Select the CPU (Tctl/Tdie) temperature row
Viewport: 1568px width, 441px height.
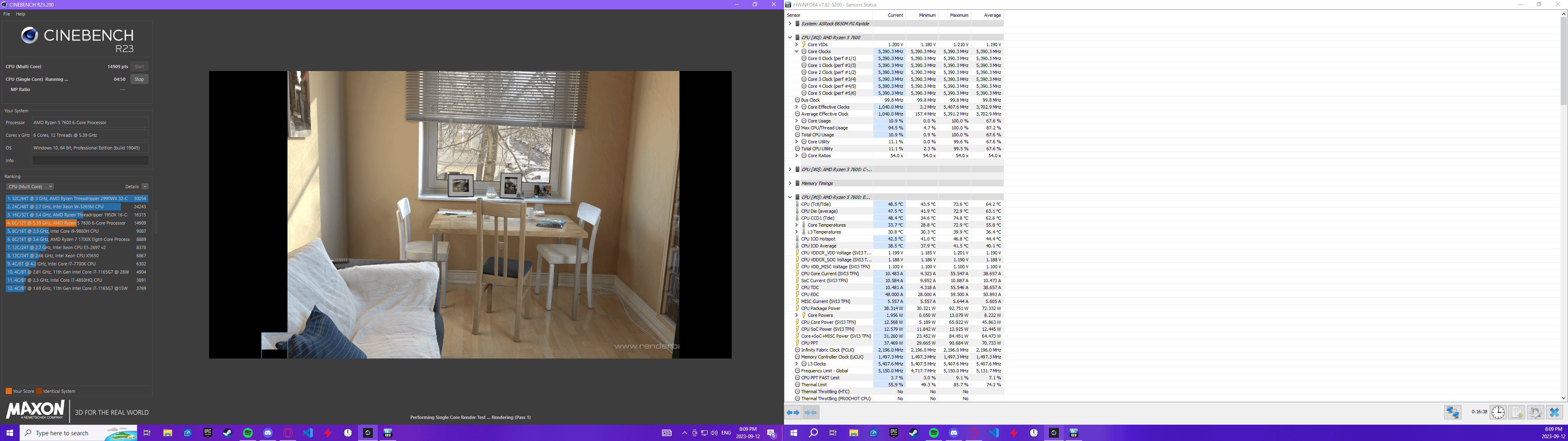pos(895,205)
